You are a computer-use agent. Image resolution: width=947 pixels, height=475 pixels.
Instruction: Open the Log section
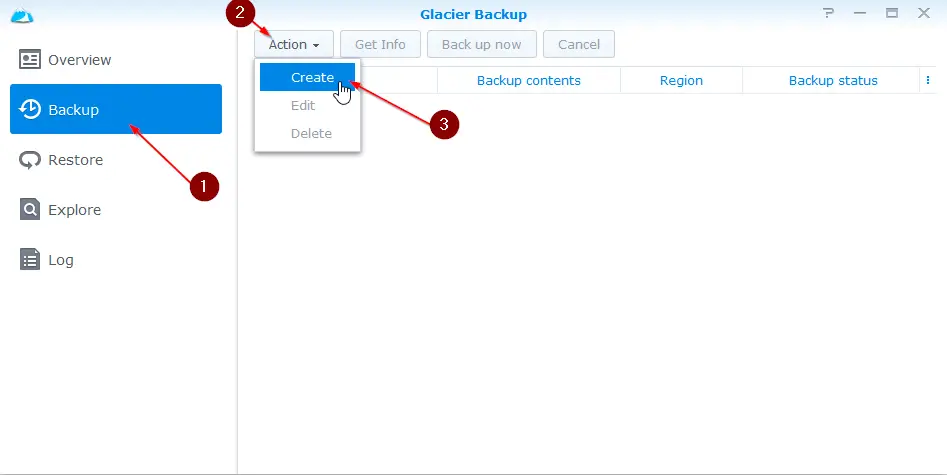(x=116, y=260)
